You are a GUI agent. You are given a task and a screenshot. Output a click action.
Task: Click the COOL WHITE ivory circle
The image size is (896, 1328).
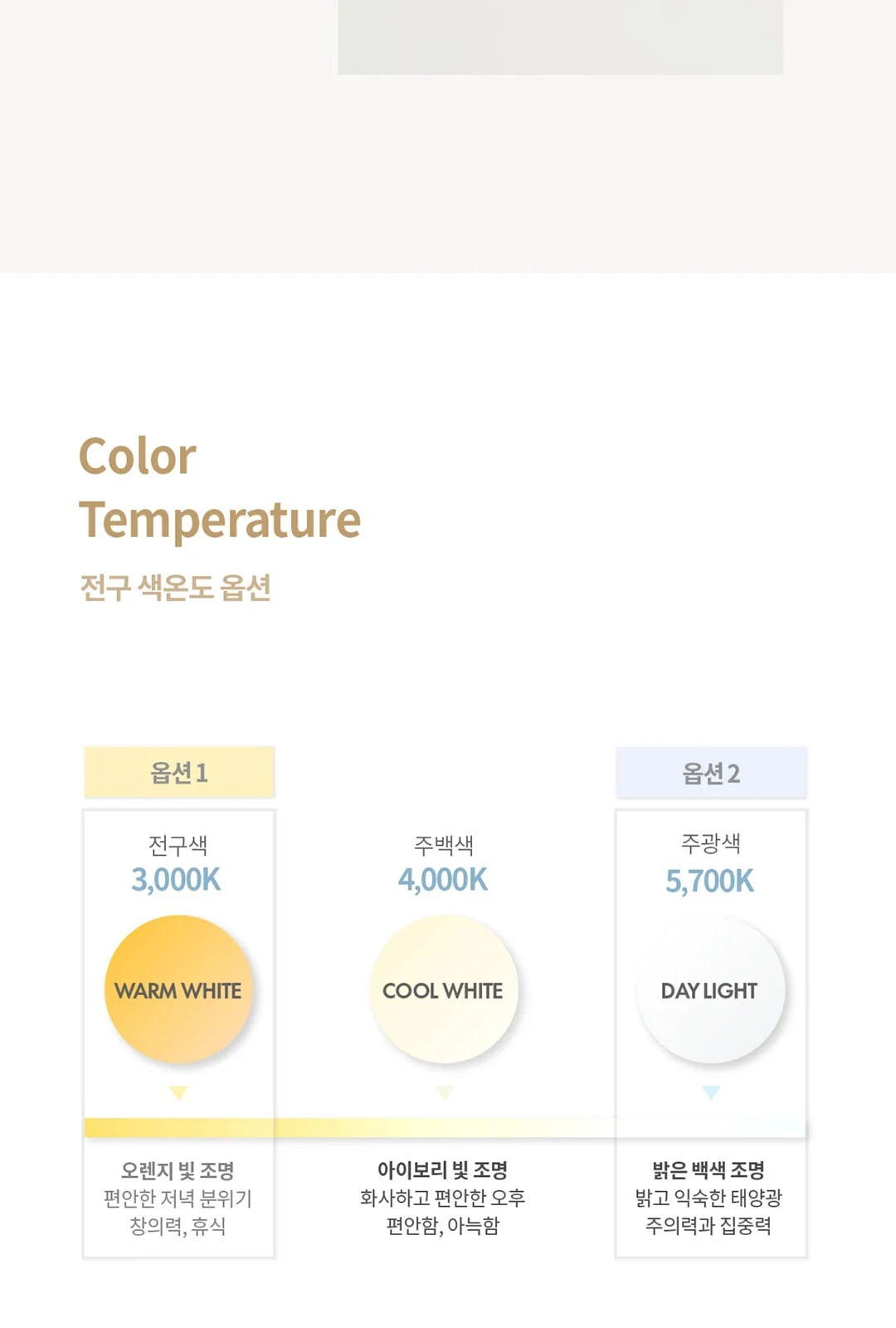click(x=444, y=989)
